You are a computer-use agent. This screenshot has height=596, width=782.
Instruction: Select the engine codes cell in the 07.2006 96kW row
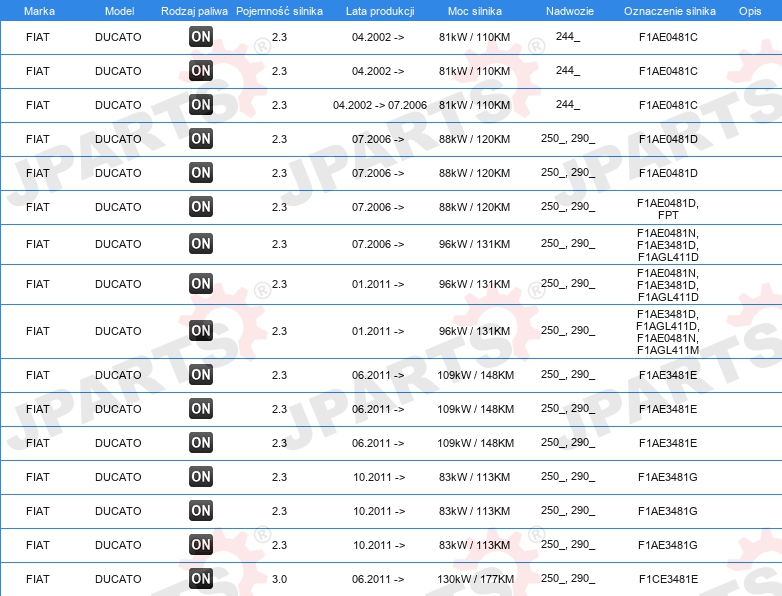pos(668,245)
